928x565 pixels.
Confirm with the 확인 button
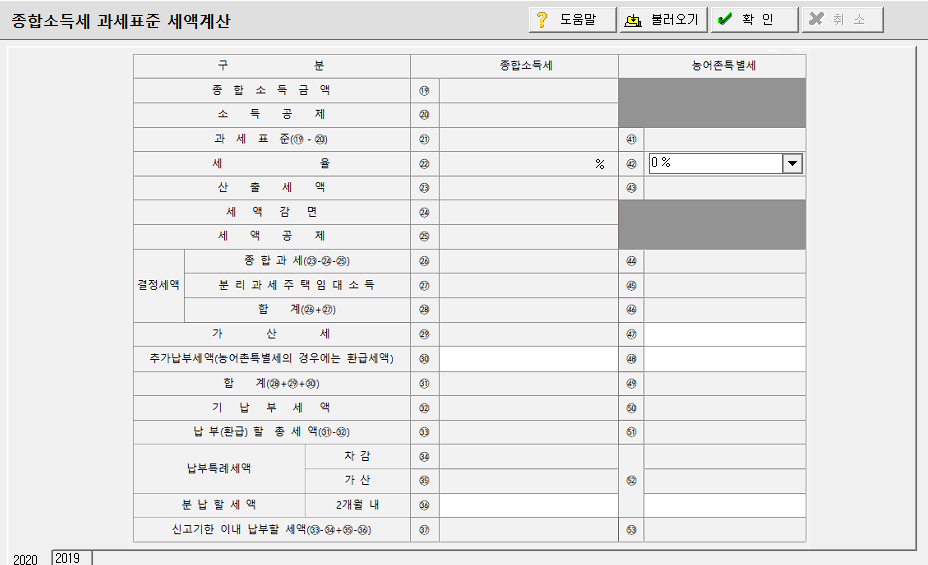(x=755, y=20)
